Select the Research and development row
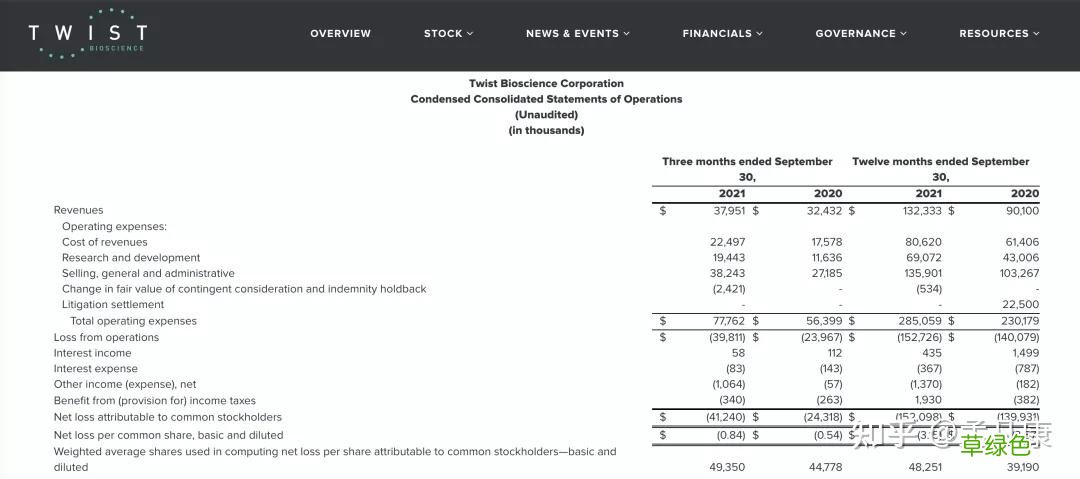 (131, 258)
